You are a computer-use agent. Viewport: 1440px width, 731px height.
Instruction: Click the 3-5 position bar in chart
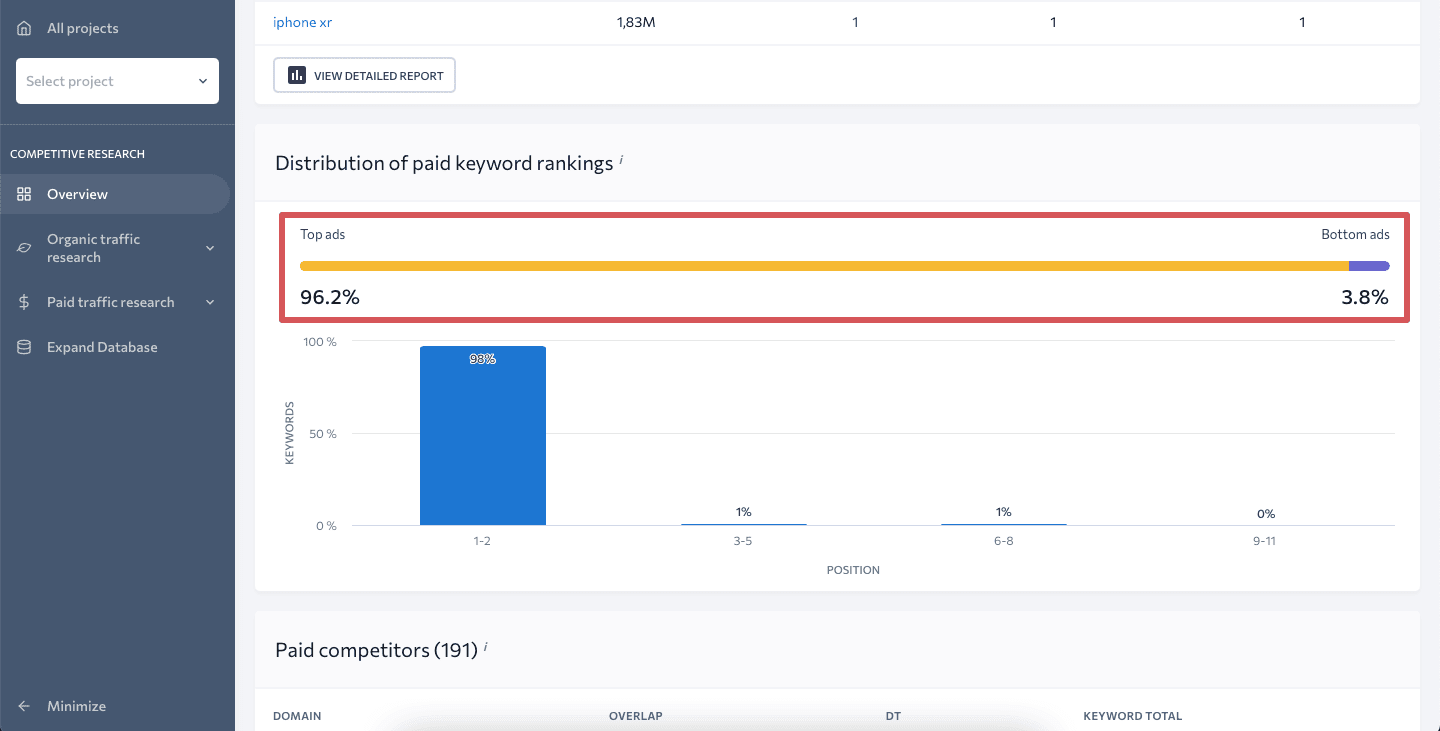(744, 524)
